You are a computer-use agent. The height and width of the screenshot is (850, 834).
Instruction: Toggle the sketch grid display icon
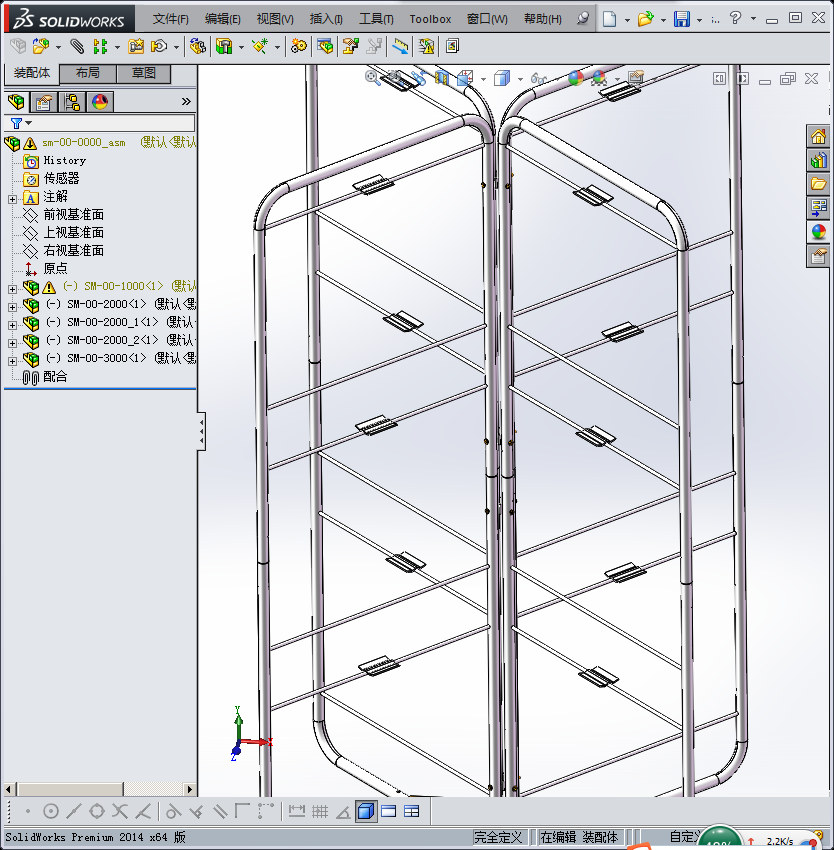320,811
